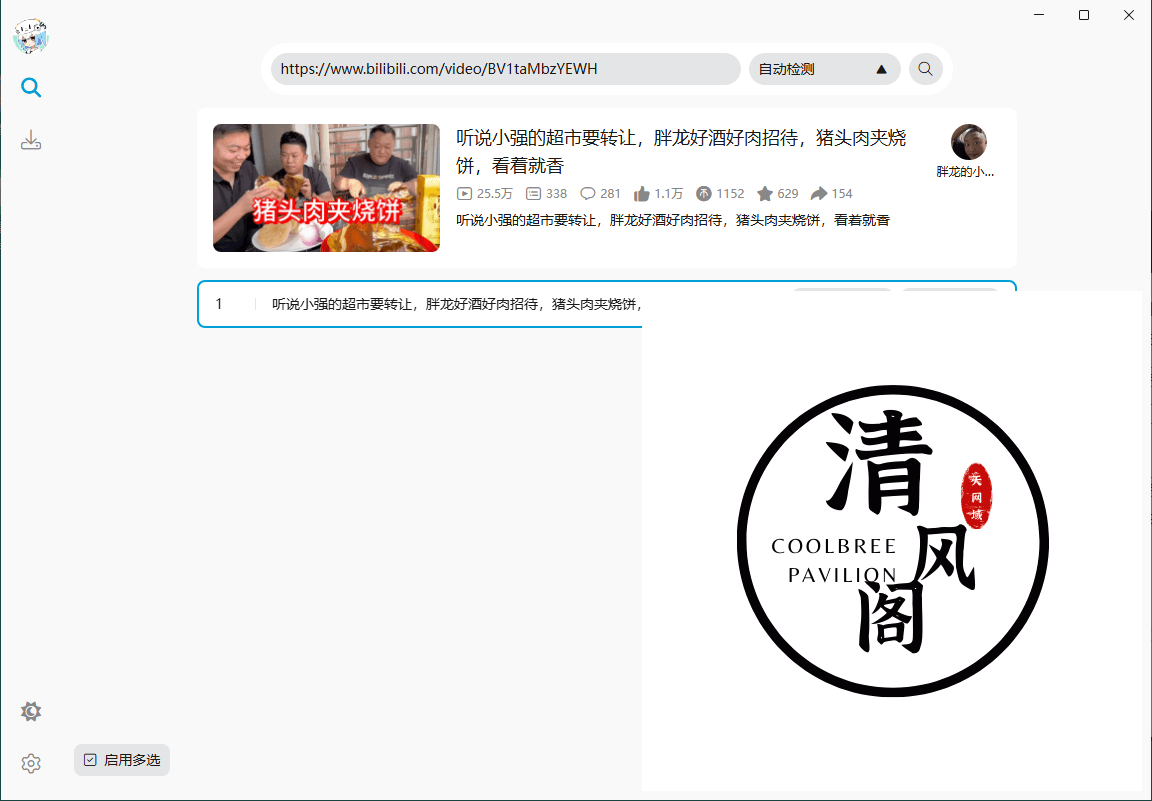Click the play count icon beside 25.5万
Image resolution: width=1152 pixels, height=801 pixels.
click(464, 194)
